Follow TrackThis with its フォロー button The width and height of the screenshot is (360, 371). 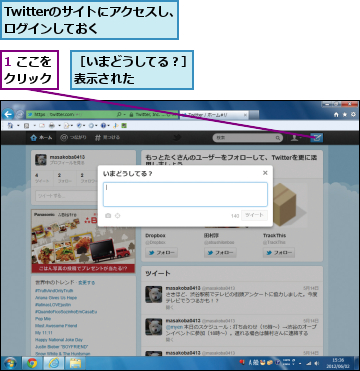(279, 253)
